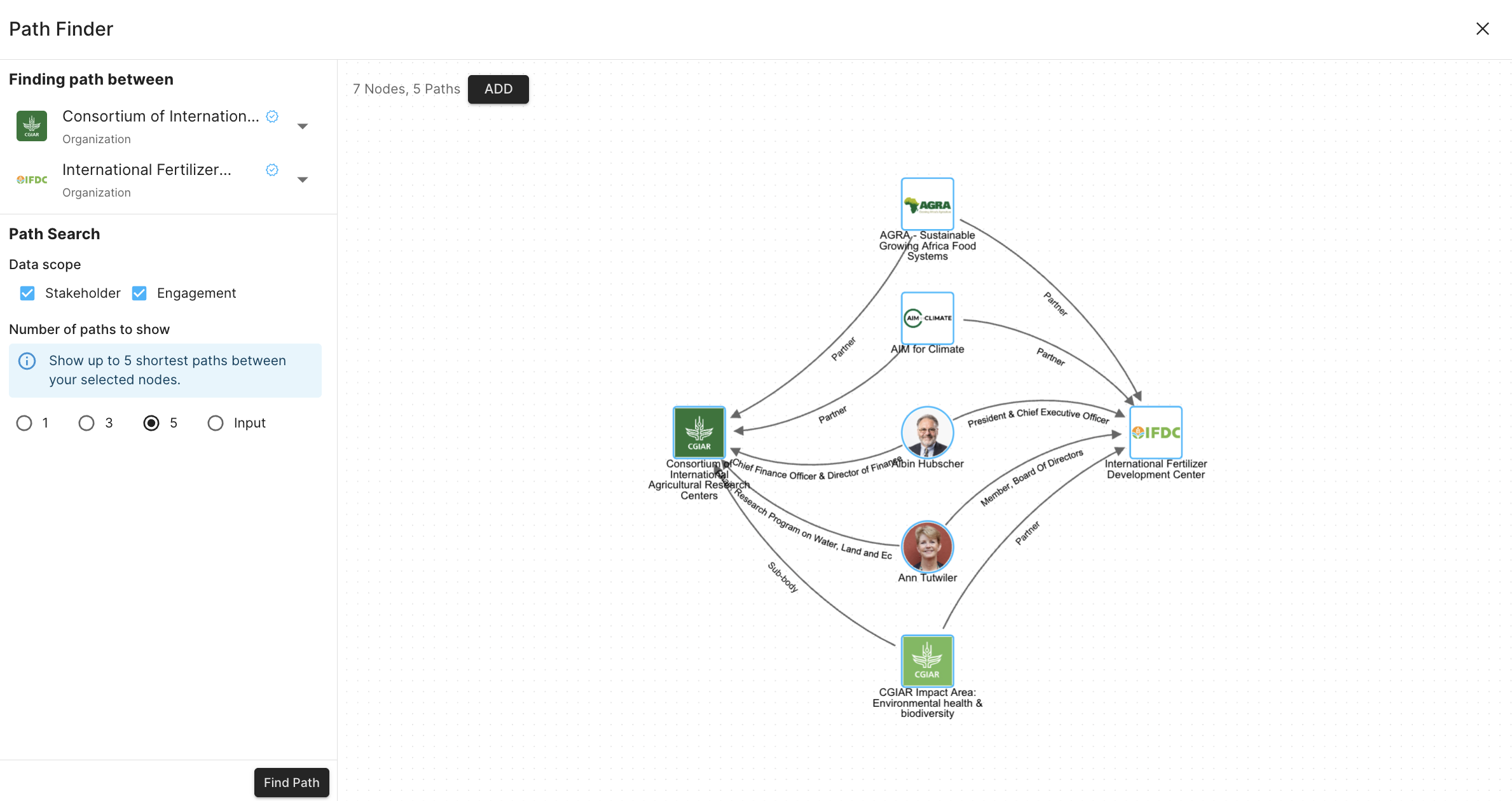
Task: Expand the Consortium organization dropdown arrow
Action: 303,126
